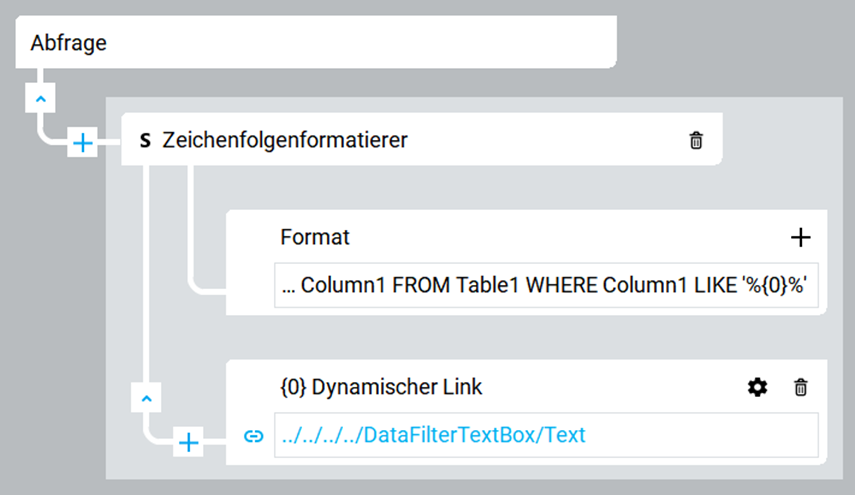Click the empty area of the link path field

tap(702, 435)
